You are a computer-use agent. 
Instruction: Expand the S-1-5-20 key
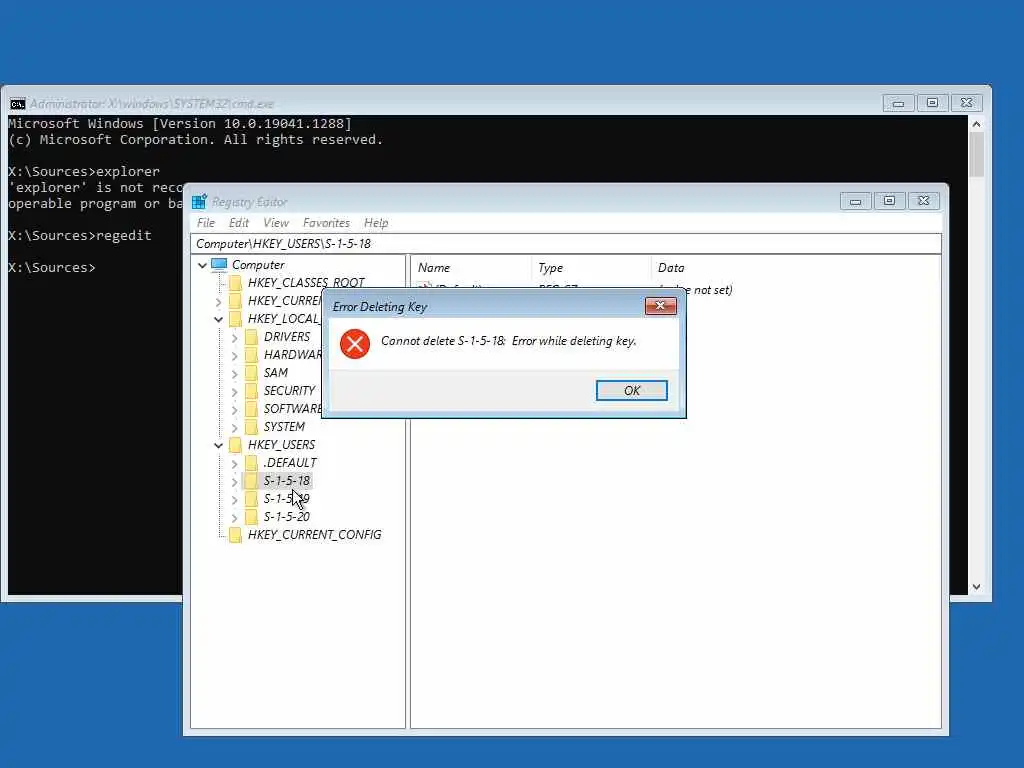coord(234,518)
